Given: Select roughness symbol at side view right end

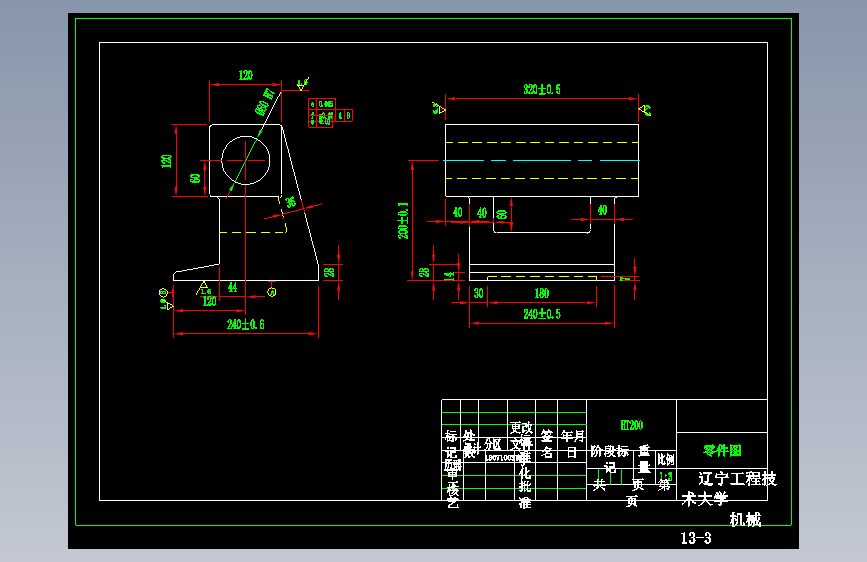Looking at the screenshot, I should pos(645,110).
